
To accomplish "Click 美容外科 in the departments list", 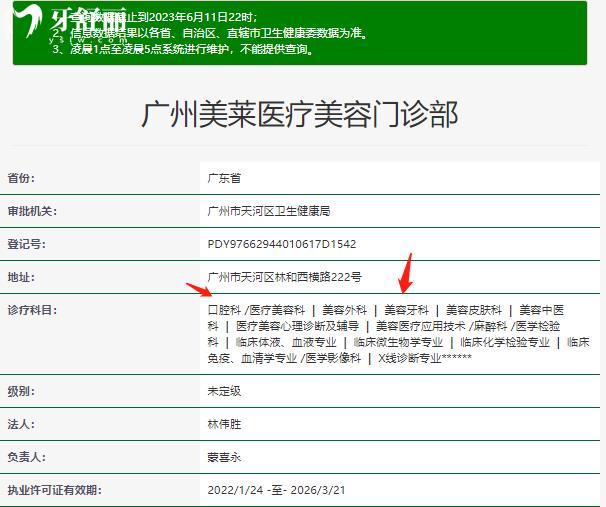I will coord(344,310).
